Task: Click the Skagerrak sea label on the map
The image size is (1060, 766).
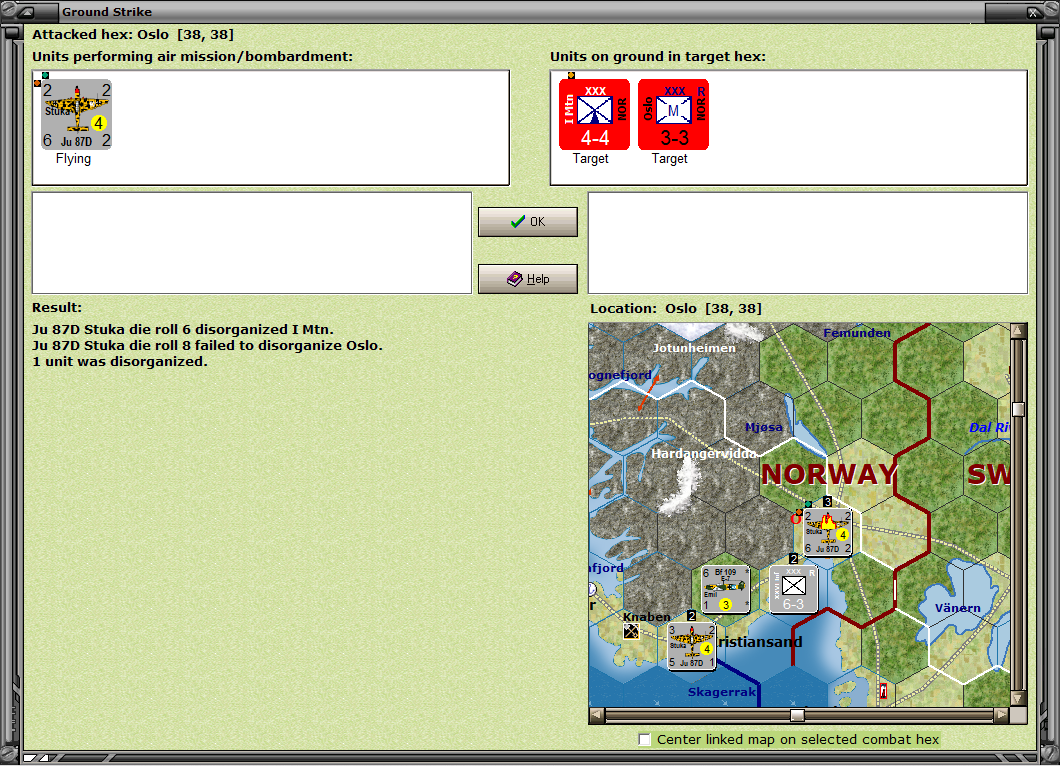Action: (721, 692)
